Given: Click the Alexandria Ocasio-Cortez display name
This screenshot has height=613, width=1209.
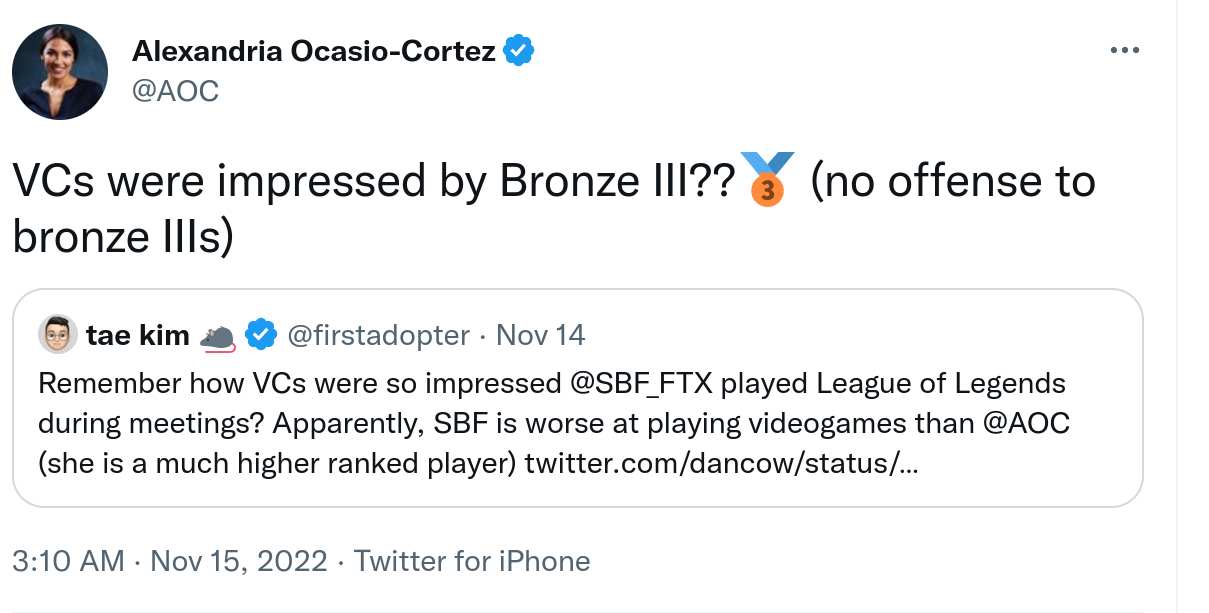Looking at the screenshot, I should 314,51.
